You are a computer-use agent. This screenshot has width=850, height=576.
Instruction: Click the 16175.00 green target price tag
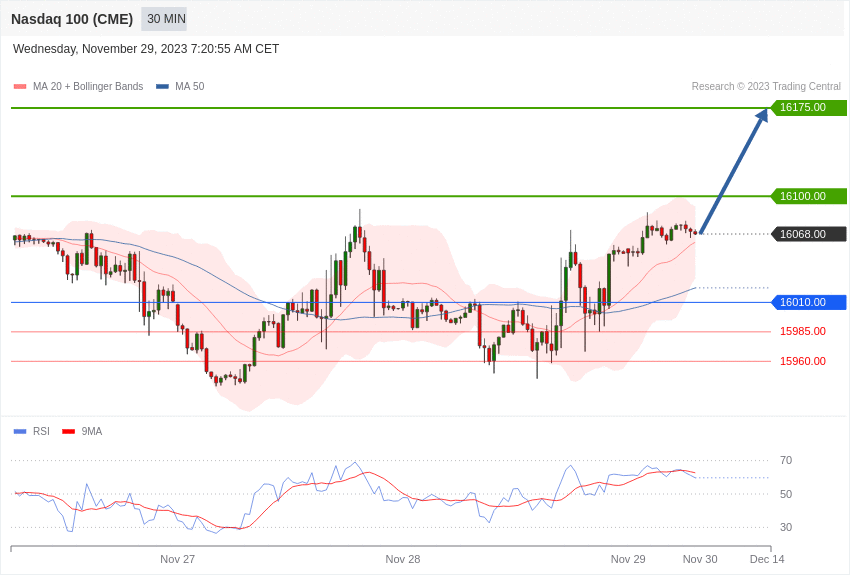tap(809, 107)
